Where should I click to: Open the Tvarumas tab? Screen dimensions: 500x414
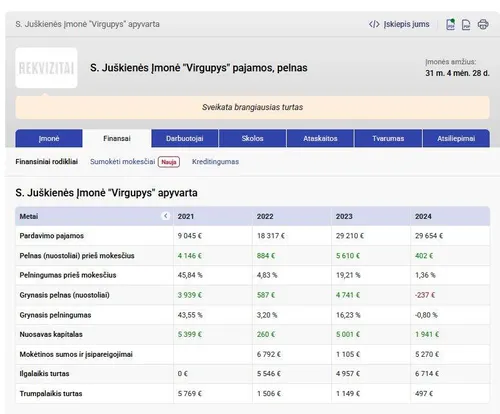[x=388, y=138]
